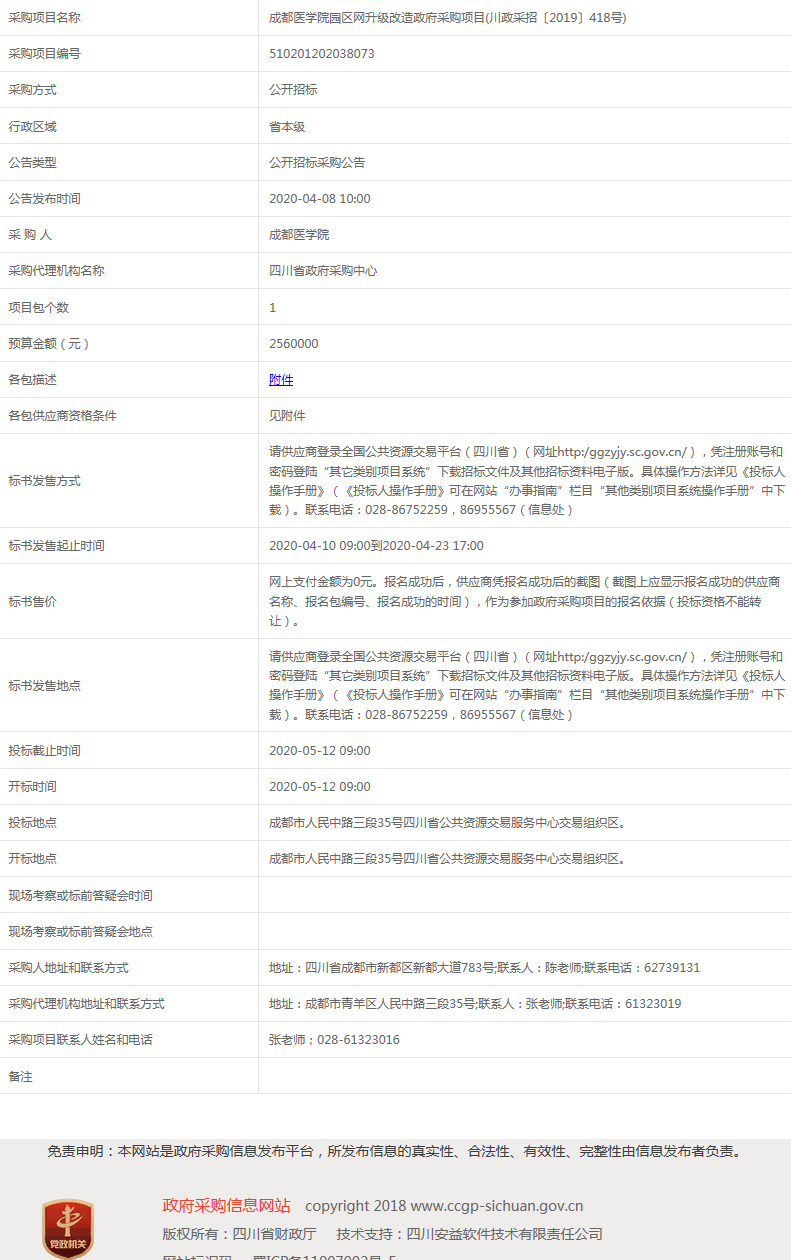Image resolution: width=791 pixels, height=1260 pixels.
Task: Click the 采购代理机构地址和联系方式 label
Action: pyautogui.click(x=87, y=1004)
